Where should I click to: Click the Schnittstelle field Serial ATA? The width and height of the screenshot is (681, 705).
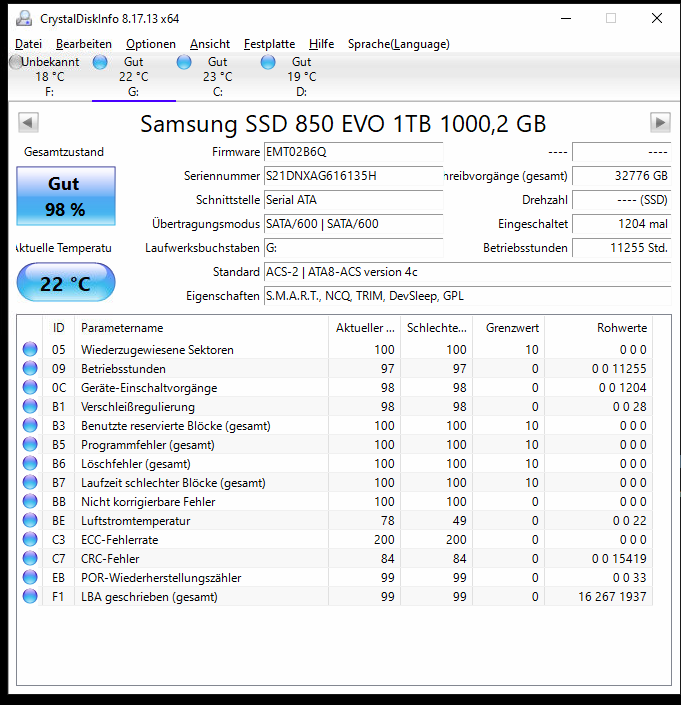click(x=353, y=200)
